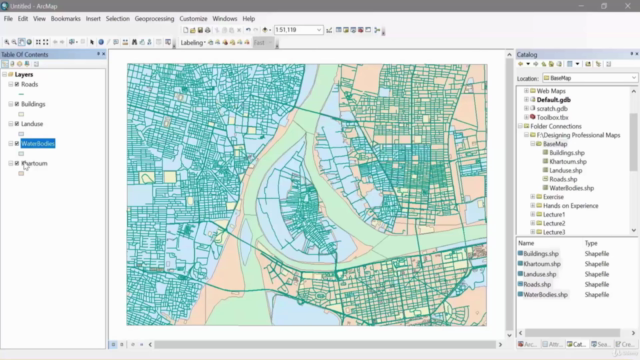The image size is (640, 360).
Task: Open the Customize menu
Action: pos(193,18)
